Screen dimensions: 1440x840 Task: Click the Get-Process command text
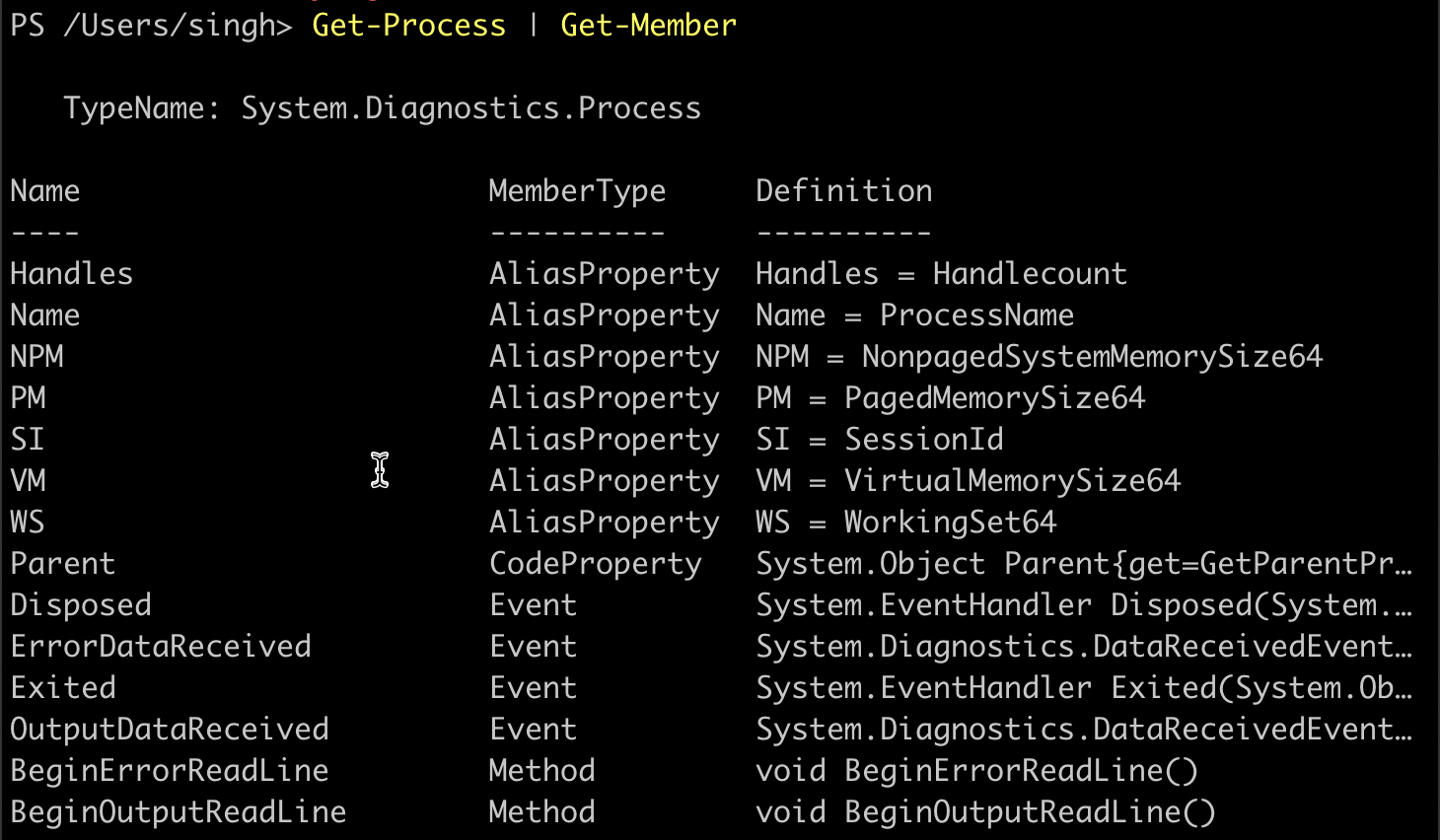[408, 26]
